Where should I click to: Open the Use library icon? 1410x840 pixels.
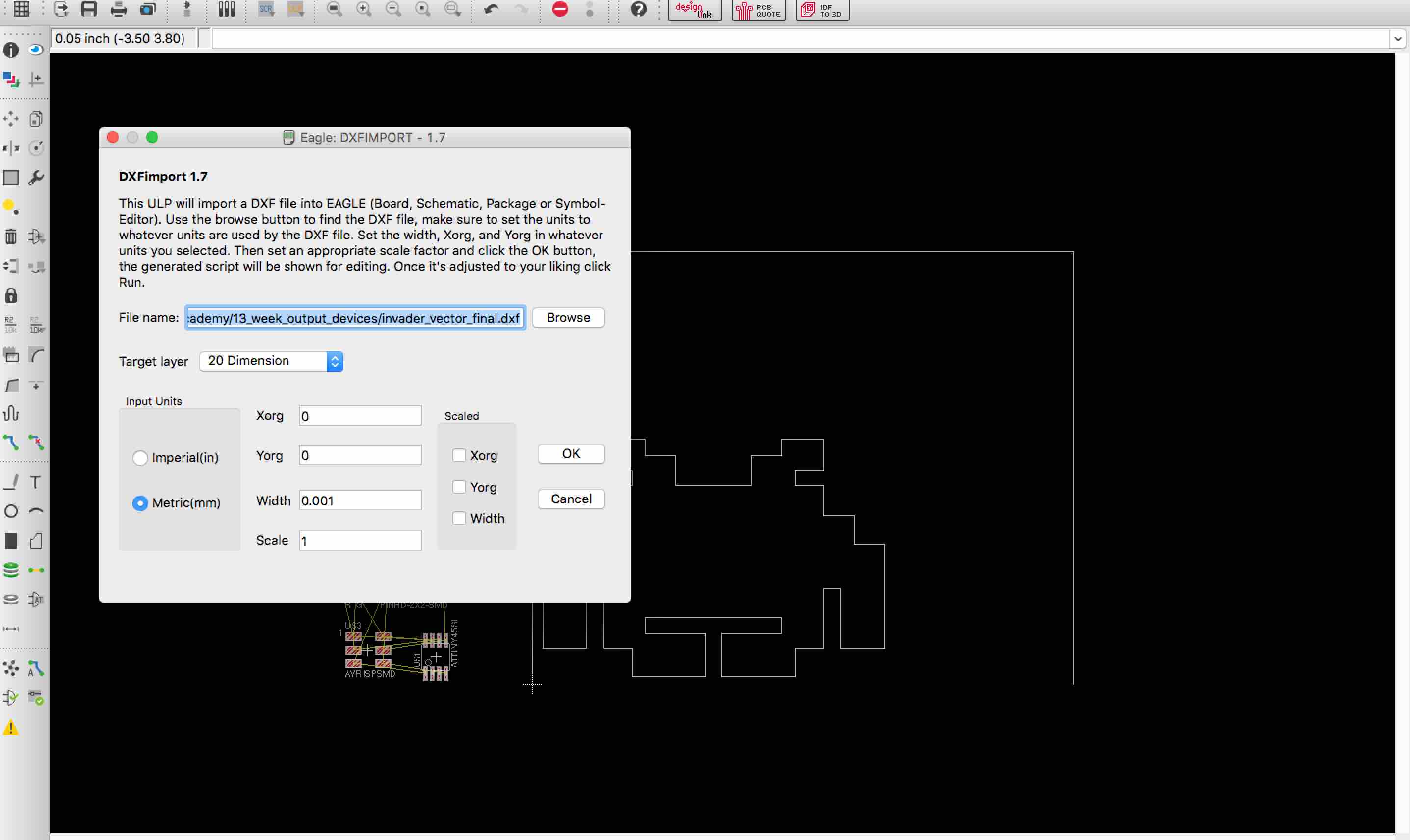(x=226, y=9)
